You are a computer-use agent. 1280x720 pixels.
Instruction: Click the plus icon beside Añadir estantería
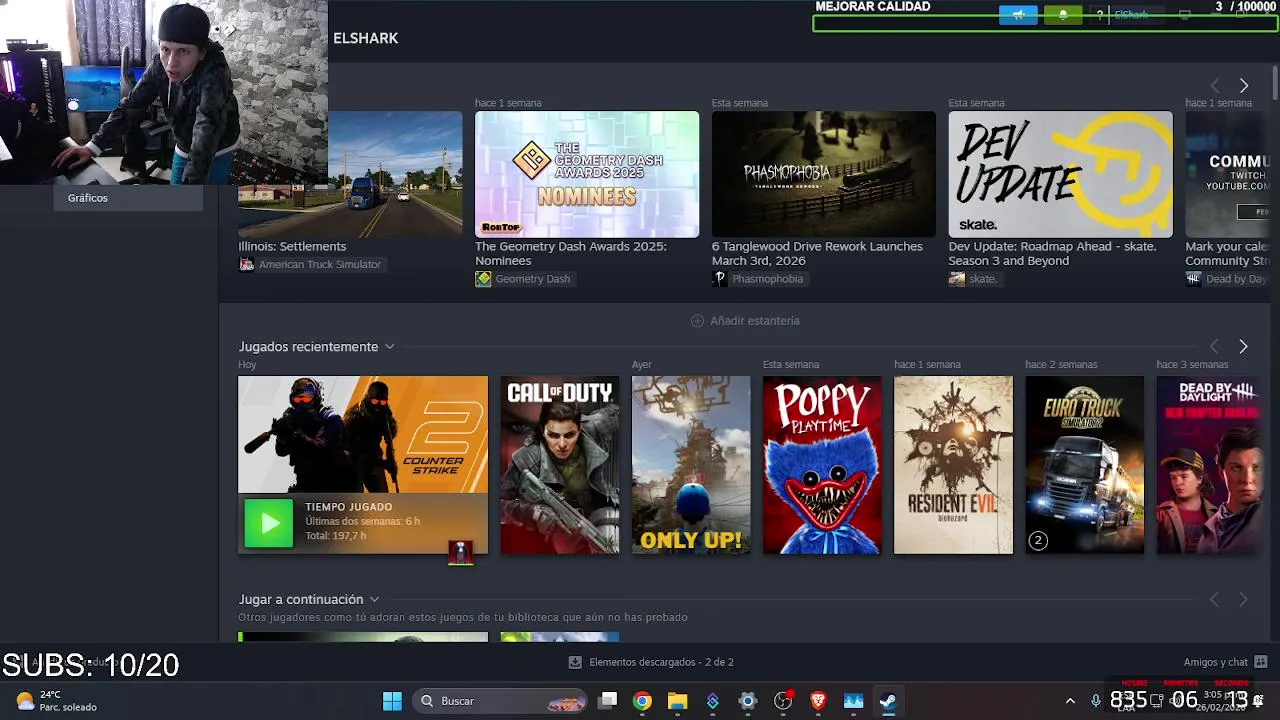[x=697, y=321]
